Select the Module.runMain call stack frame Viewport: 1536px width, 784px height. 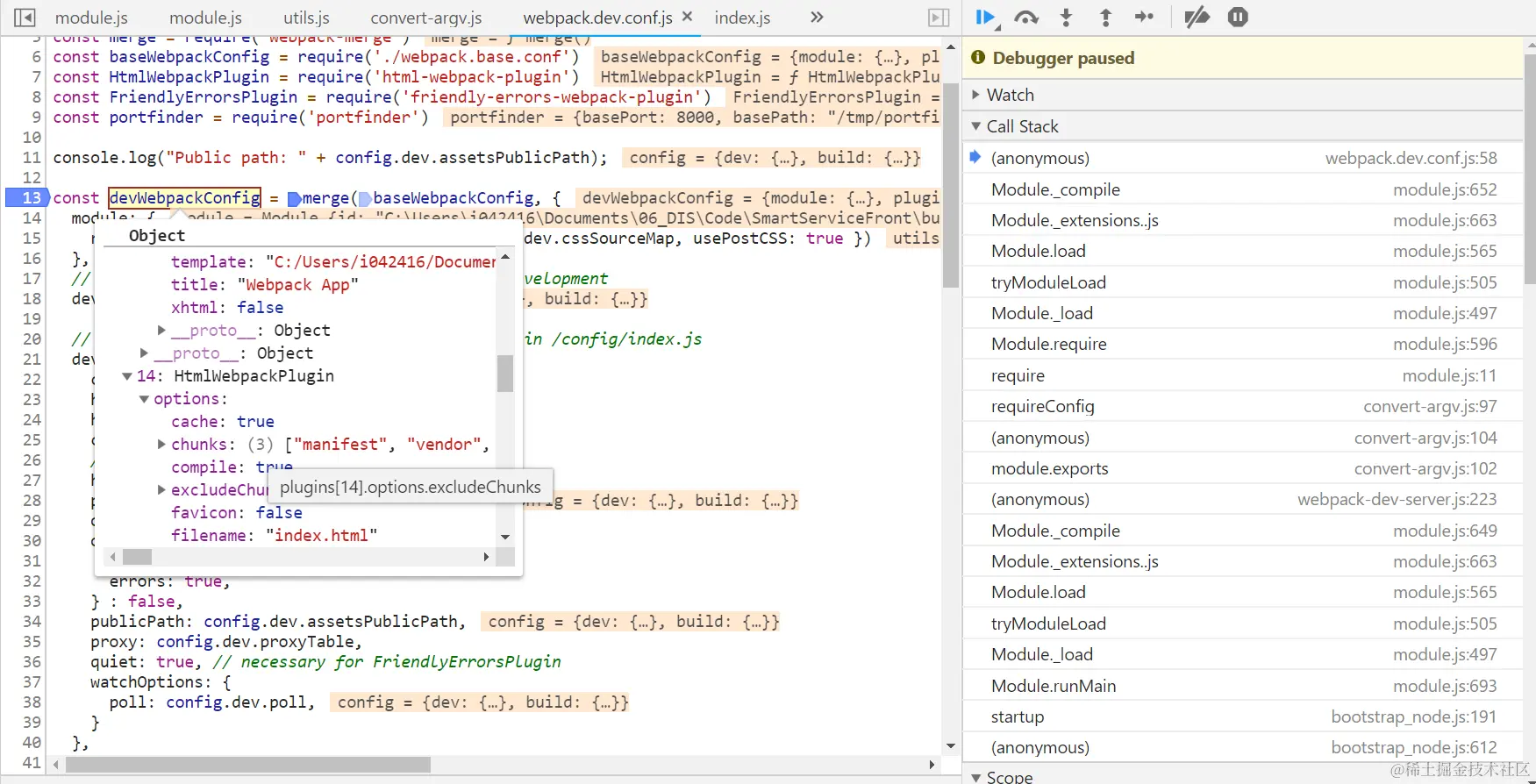point(1244,686)
